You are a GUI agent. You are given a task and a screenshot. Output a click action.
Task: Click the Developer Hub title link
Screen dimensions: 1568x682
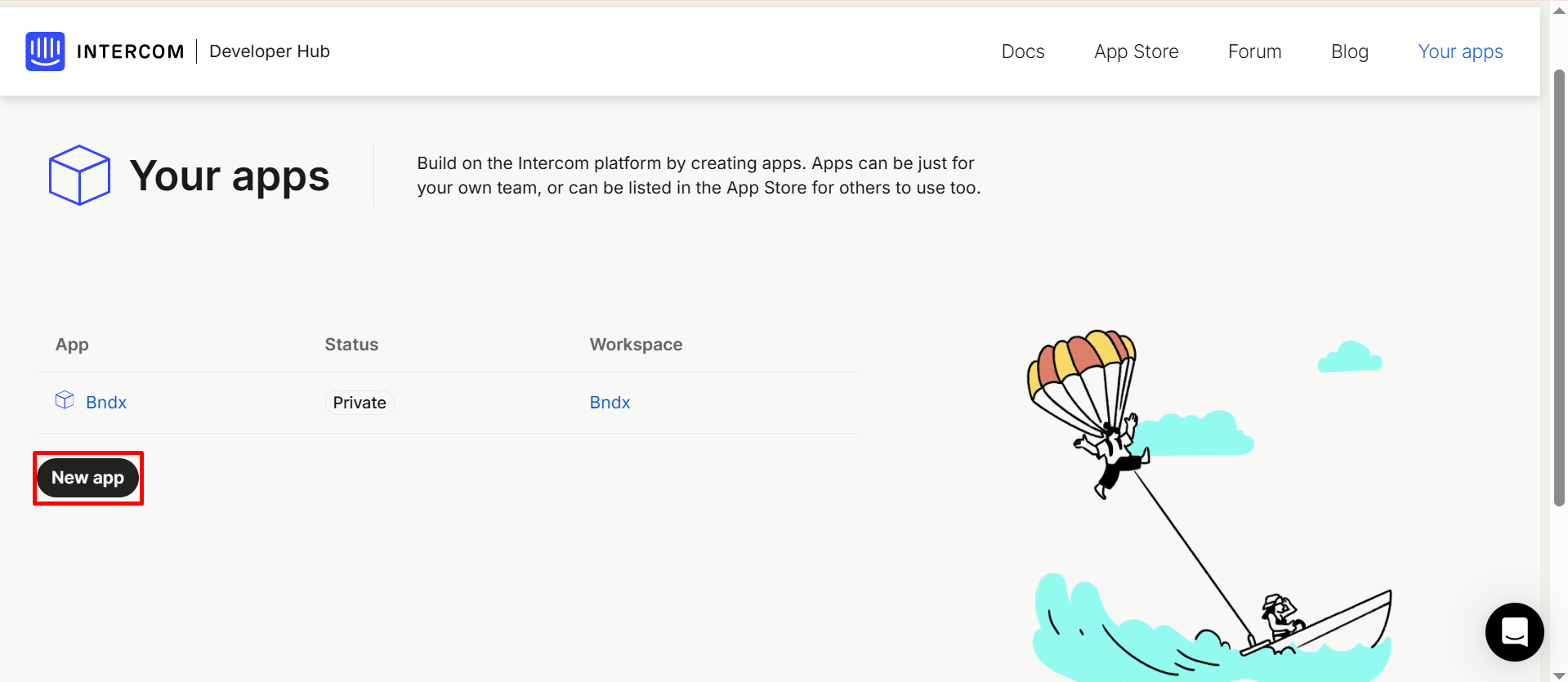click(270, 51)
